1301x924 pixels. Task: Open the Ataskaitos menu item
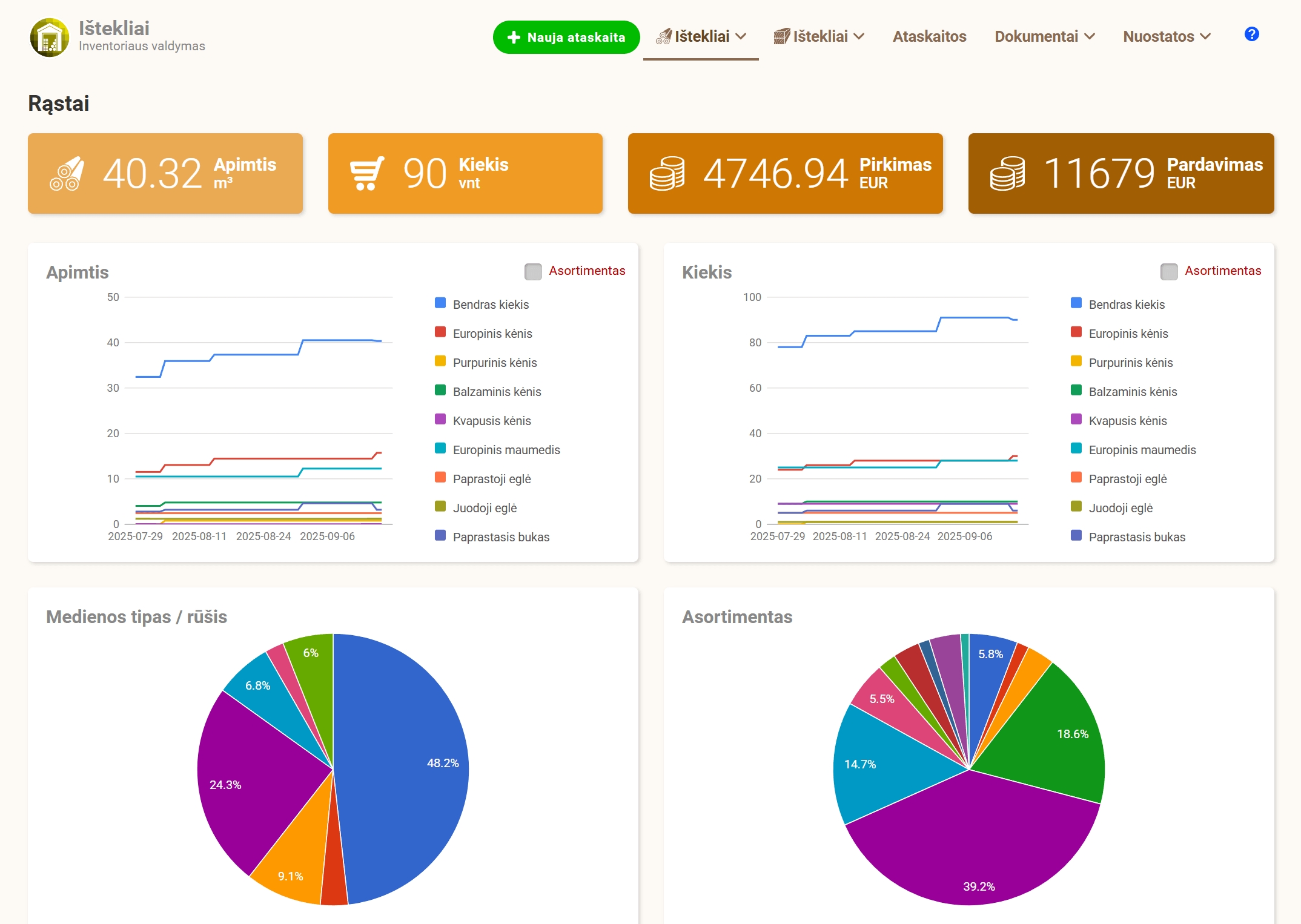click(929, 36)
